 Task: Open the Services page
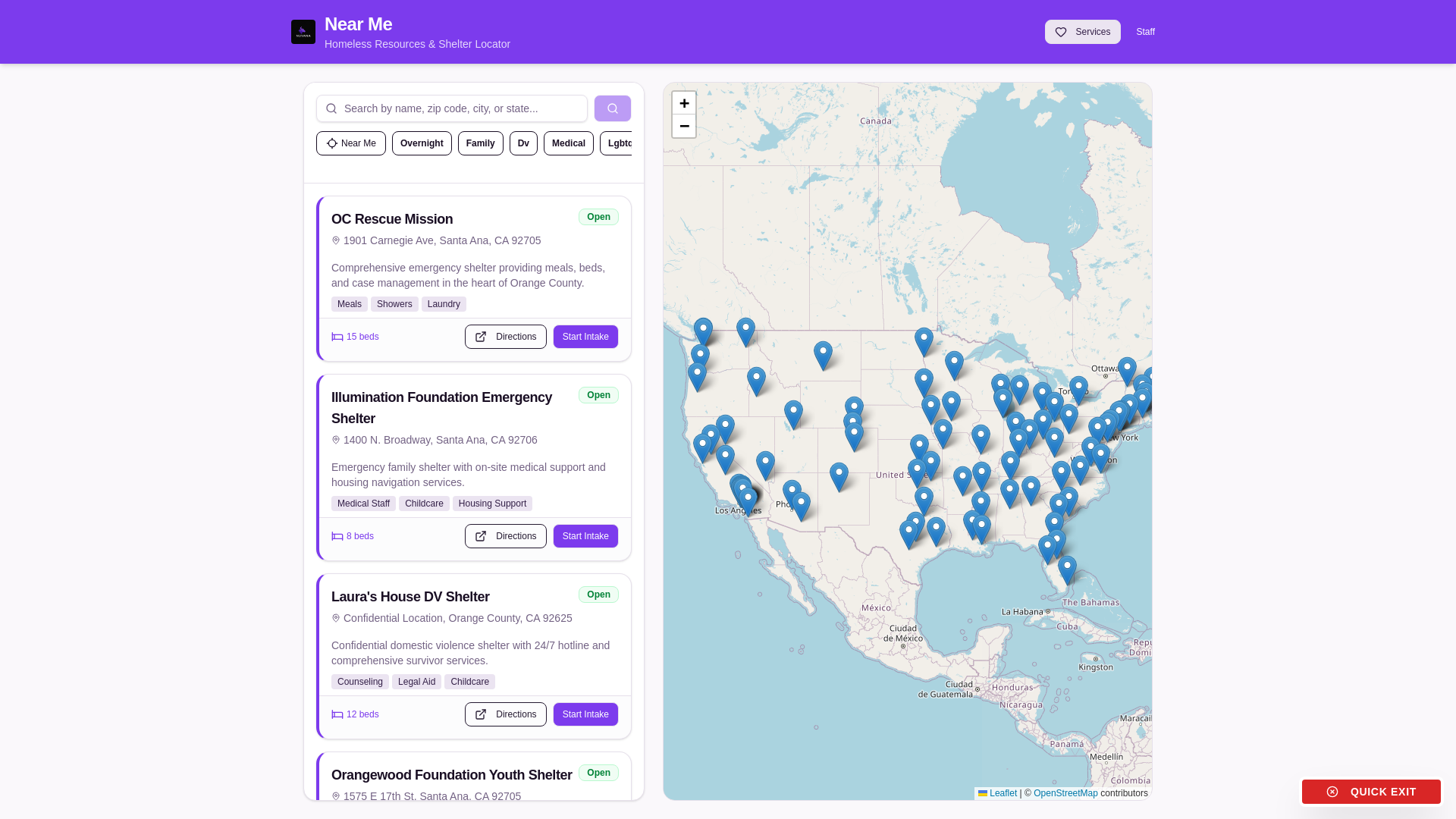[1083, 32]
